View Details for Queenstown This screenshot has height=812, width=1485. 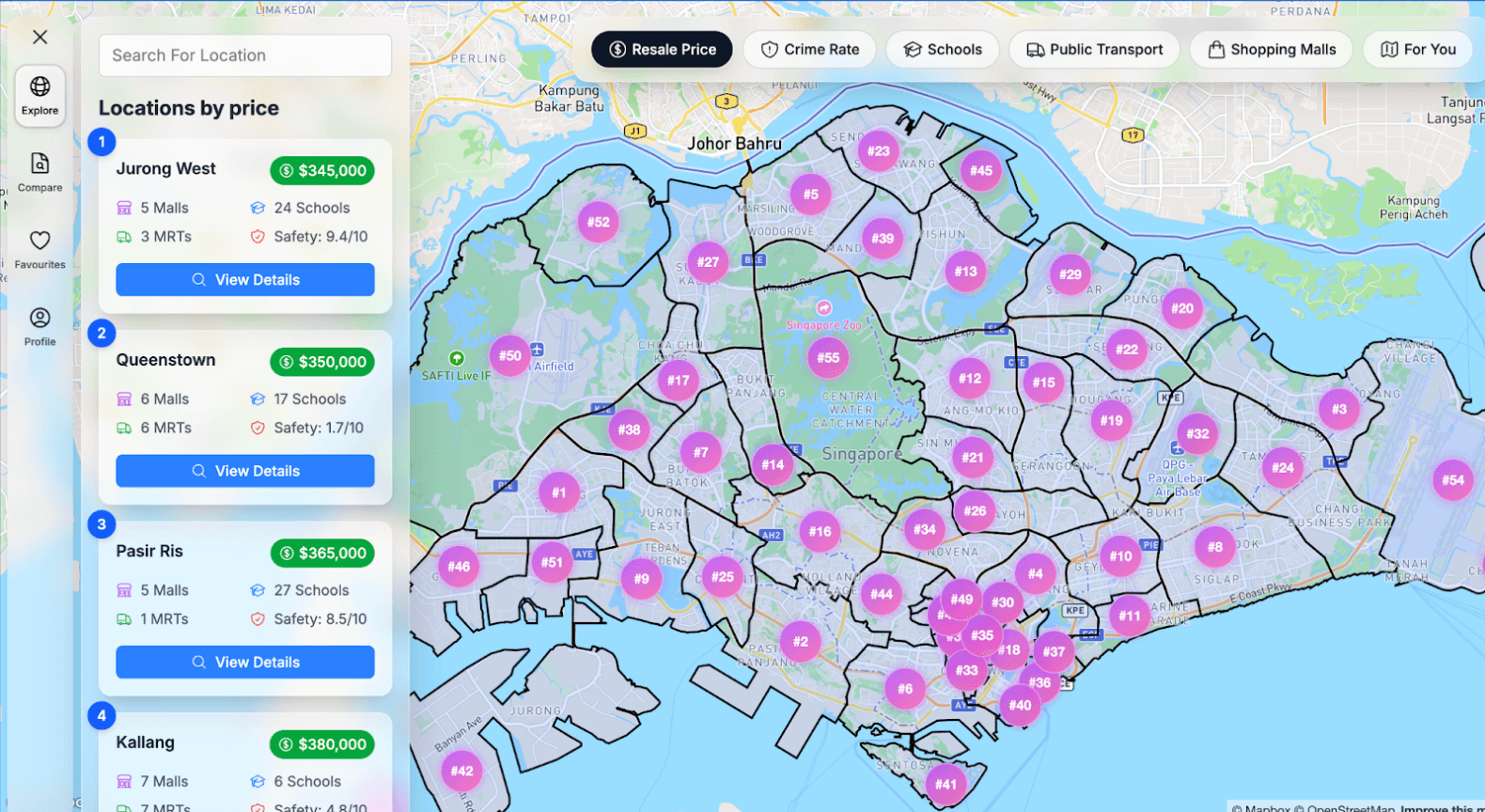click(x=245, y=471)
